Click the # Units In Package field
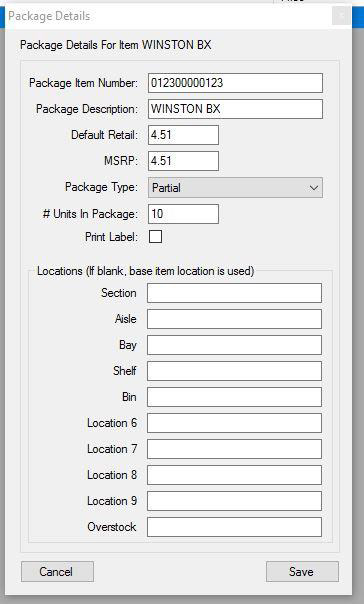Viewport: 364px width, 604px height. (x=183, y=214)
